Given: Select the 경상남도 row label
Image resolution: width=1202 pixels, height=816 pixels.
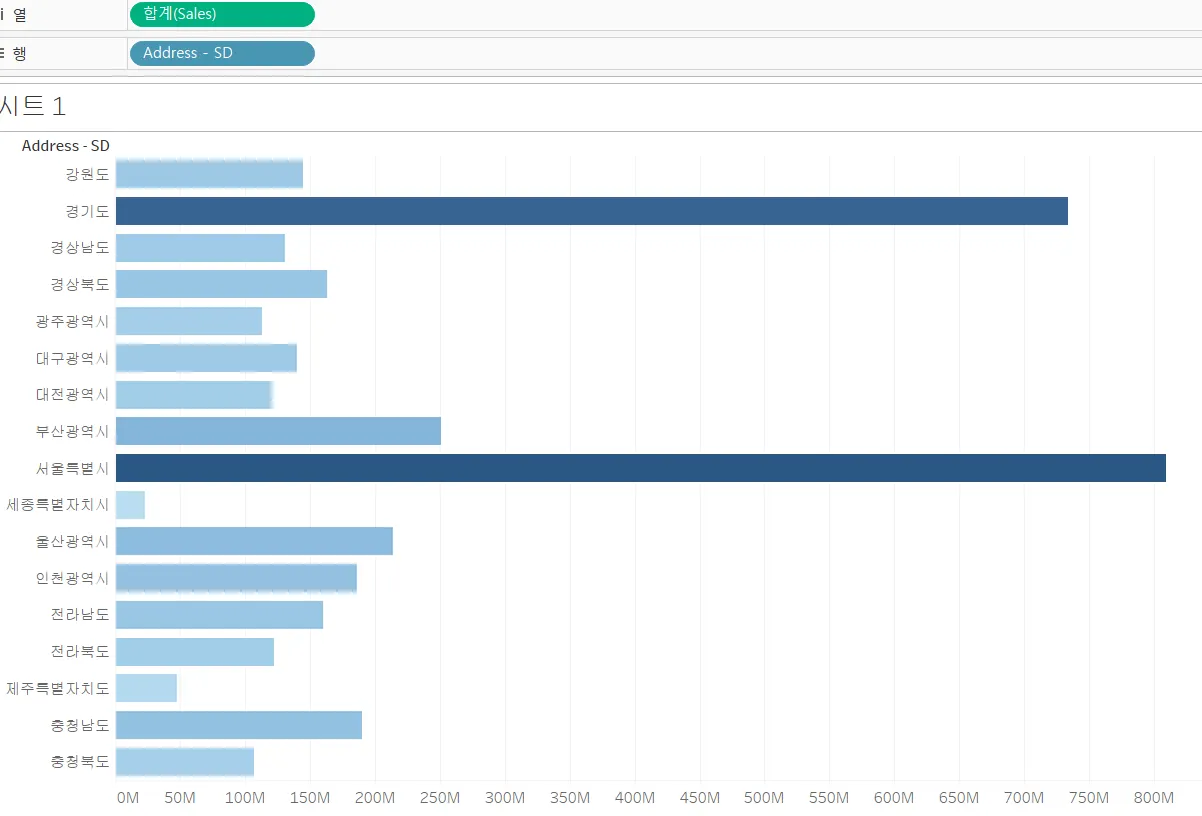Looking at the screenshot, I should [80, 247].
